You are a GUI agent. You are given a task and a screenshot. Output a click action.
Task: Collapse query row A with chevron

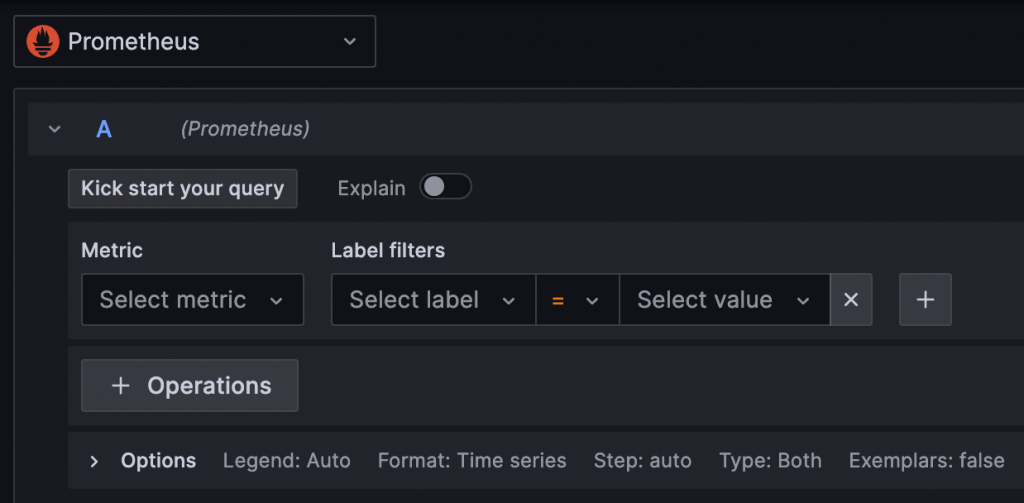coord(55,129)
